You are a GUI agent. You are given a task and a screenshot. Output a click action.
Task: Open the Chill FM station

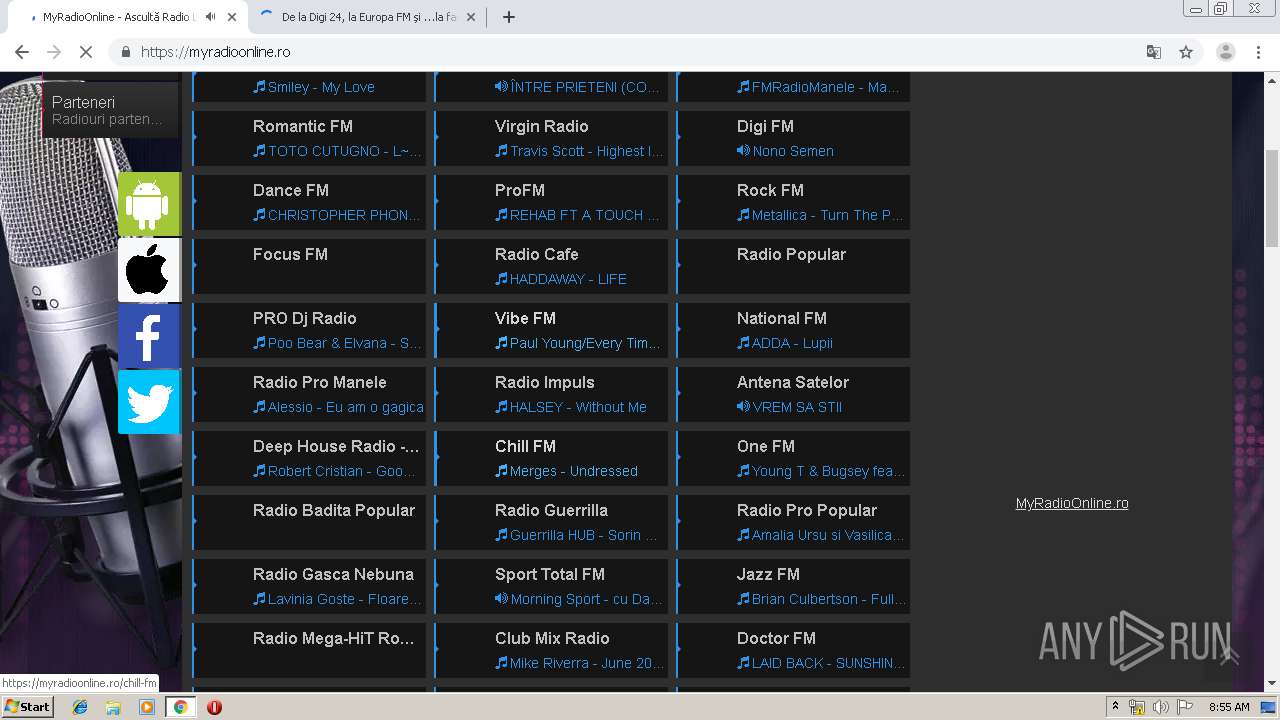coord(551,458)
